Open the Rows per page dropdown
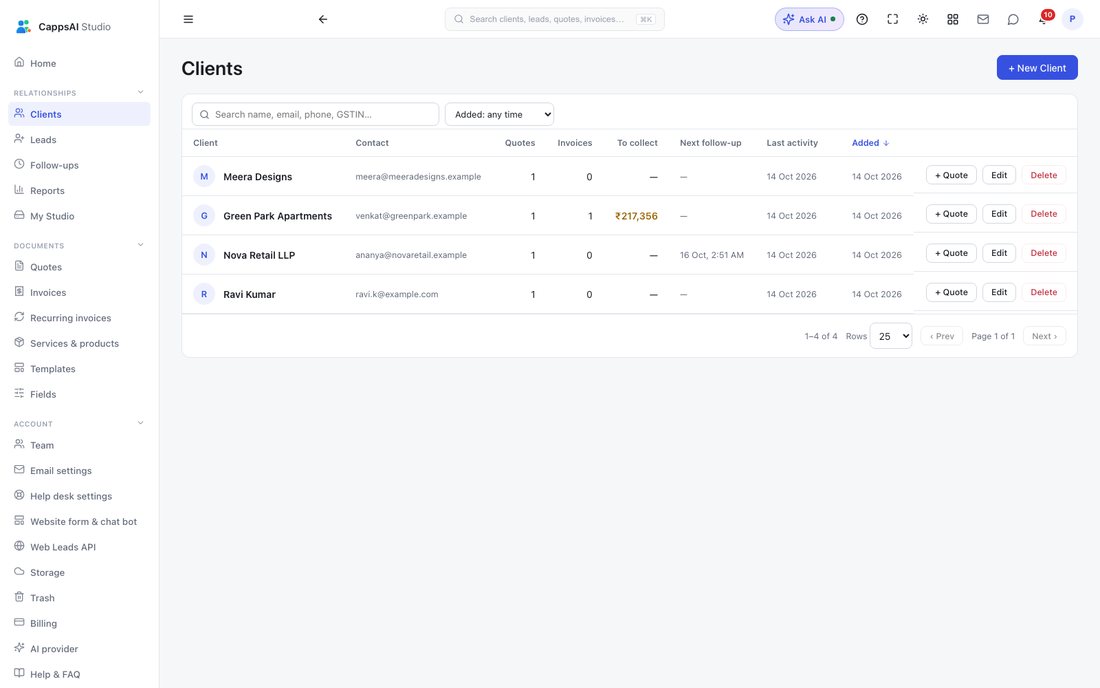Screen dimensions: 1100x688 (x=890, y=336)
